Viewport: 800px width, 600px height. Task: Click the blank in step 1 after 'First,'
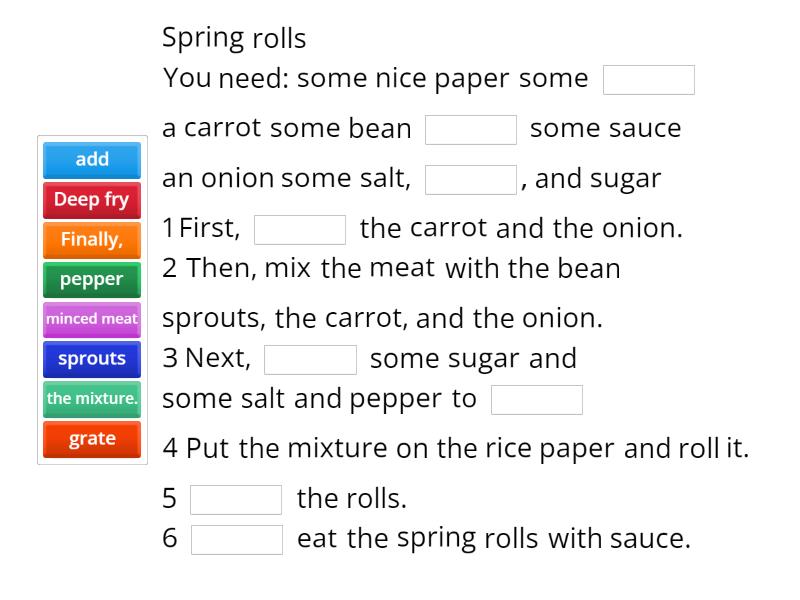301,229
